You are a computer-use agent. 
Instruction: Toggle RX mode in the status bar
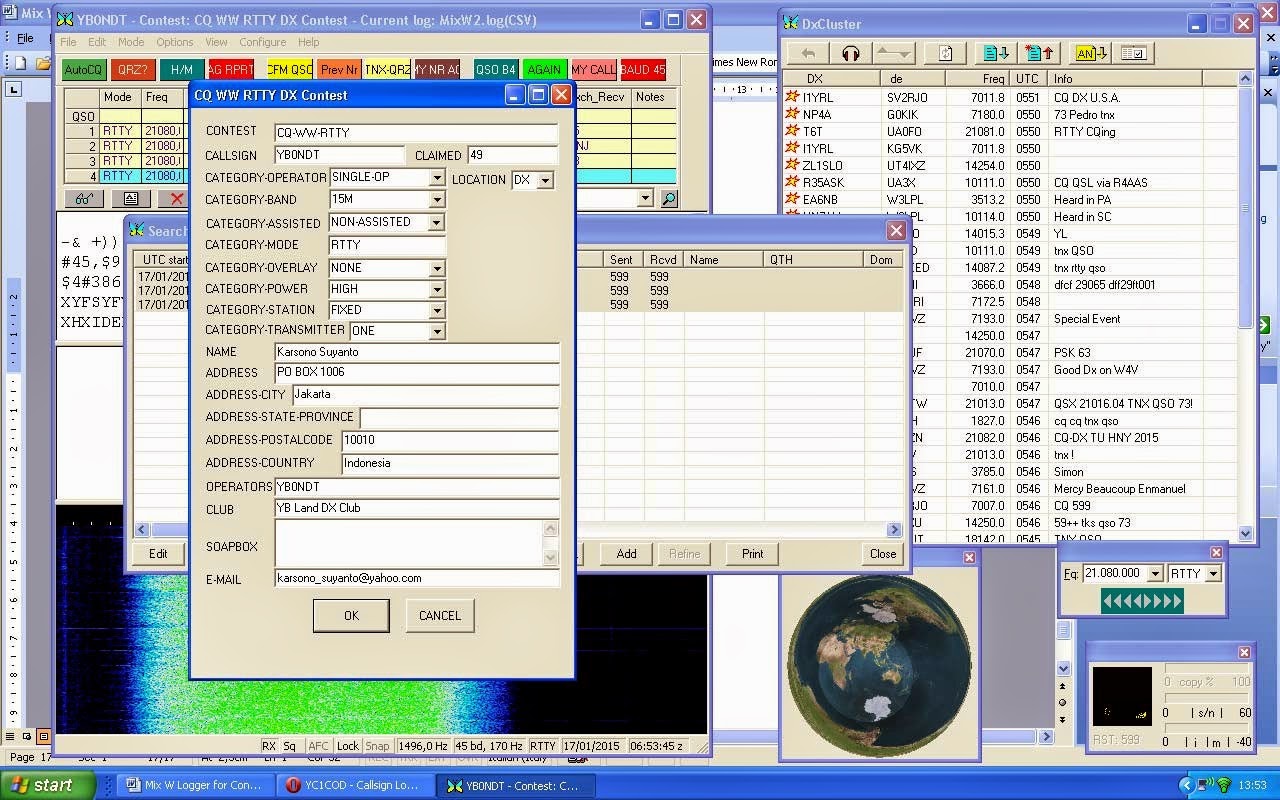pos(269,746)
